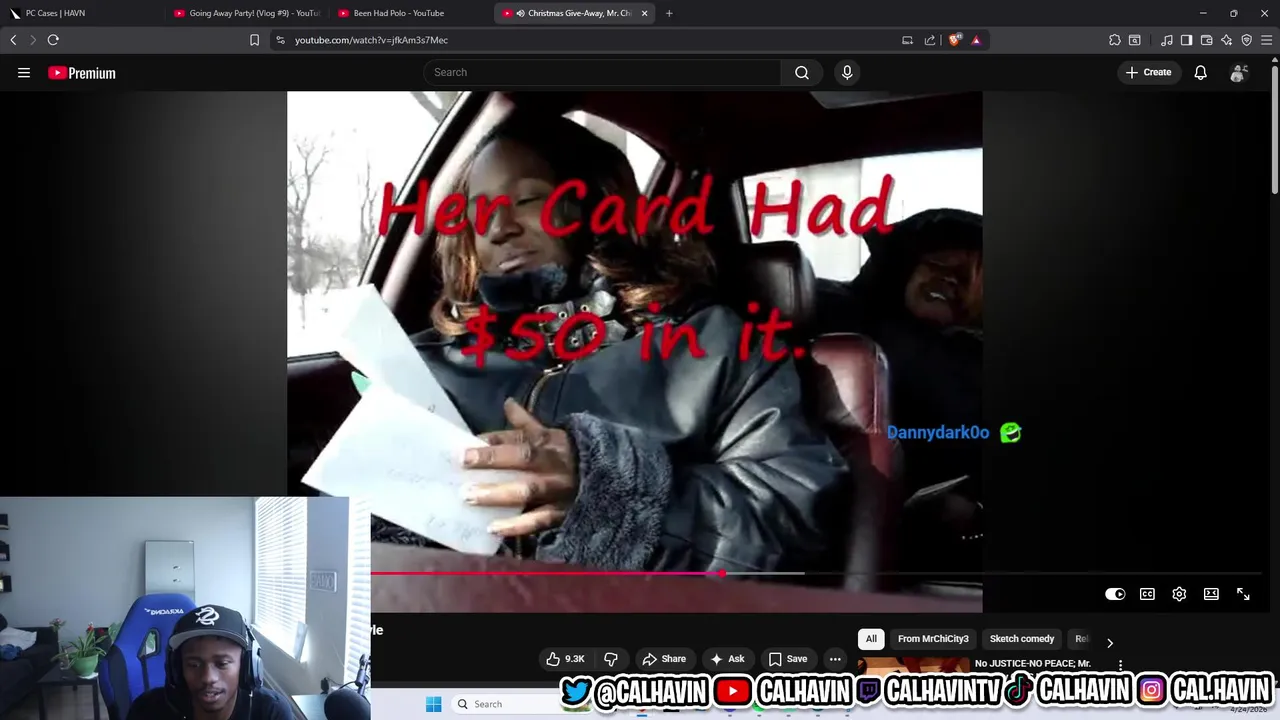The image size is (1280, 720).
Task: Click the page vertical scrollbar
Action: click(x=1274, y=128)
